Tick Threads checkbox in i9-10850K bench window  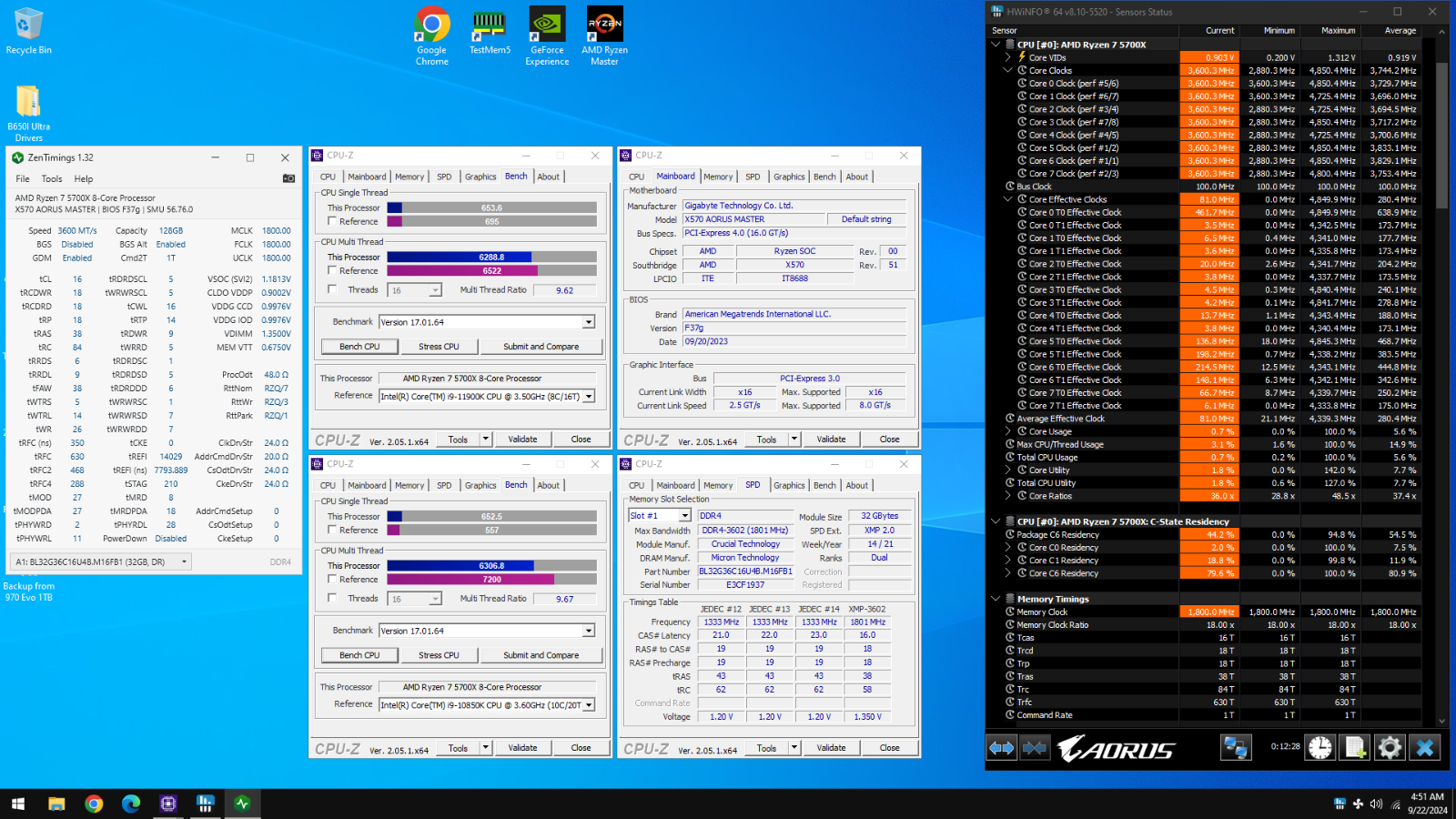tap(332, 598)
